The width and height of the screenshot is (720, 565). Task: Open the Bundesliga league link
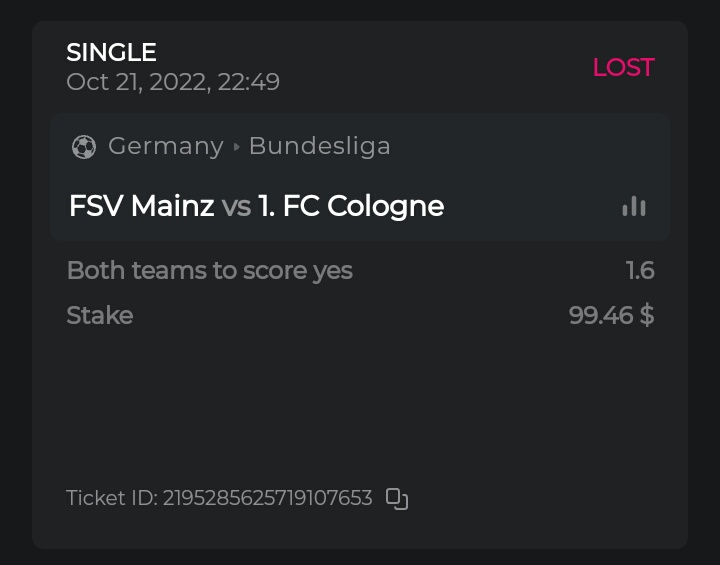pyautogui.click(x=319, y=146)
